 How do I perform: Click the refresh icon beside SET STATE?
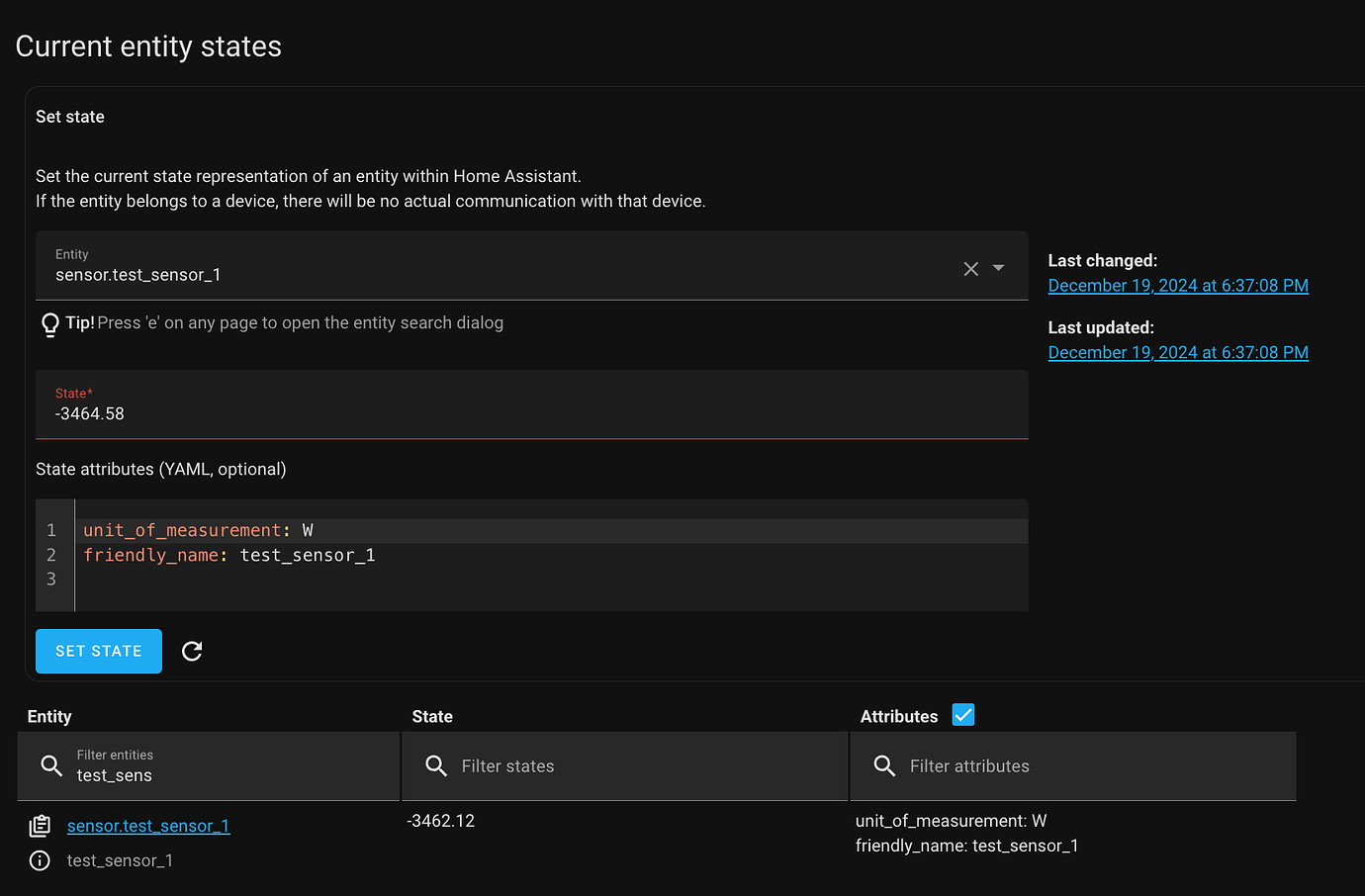click(x=192, y=651)
